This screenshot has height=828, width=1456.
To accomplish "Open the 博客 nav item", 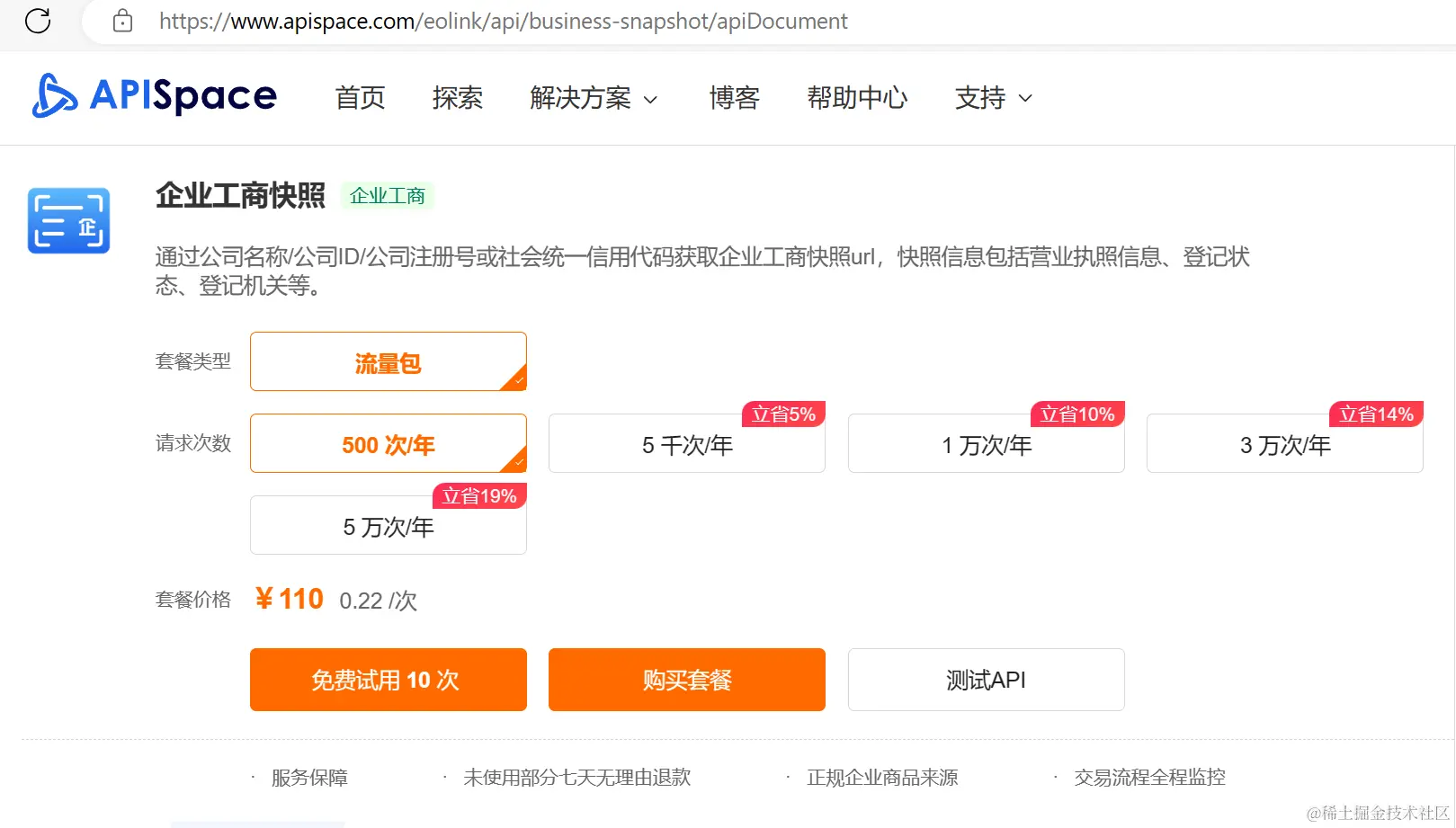I will 734,97.
